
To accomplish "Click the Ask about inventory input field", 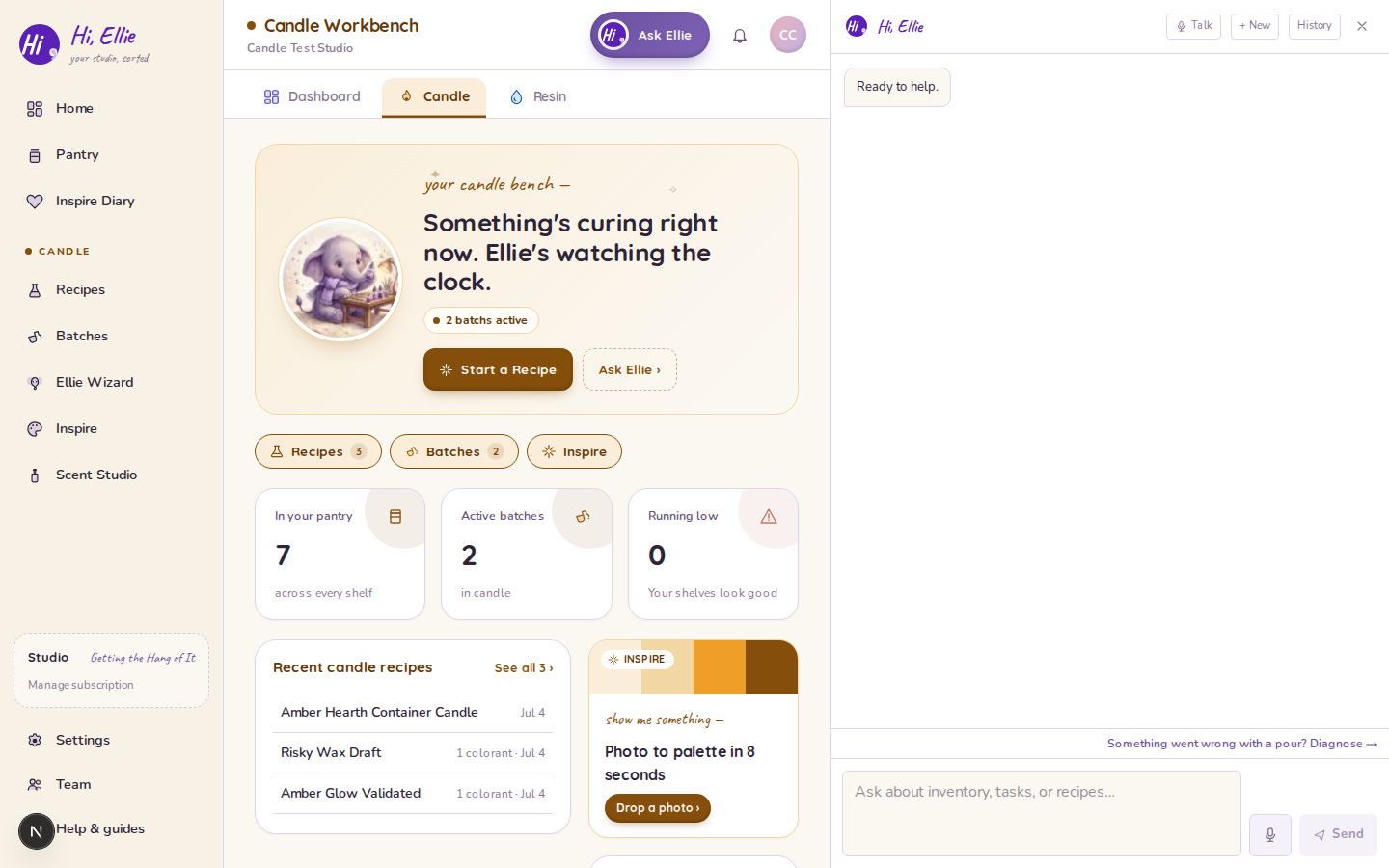I will (x=1042, y=813).
